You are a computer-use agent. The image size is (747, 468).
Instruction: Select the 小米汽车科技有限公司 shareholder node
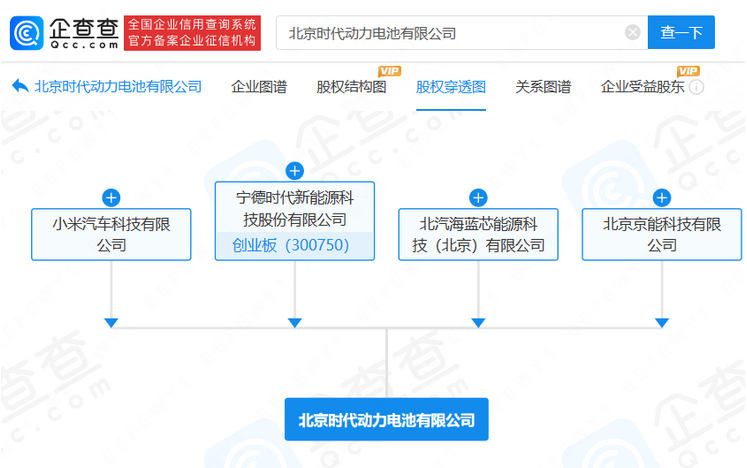coord(111,234)
